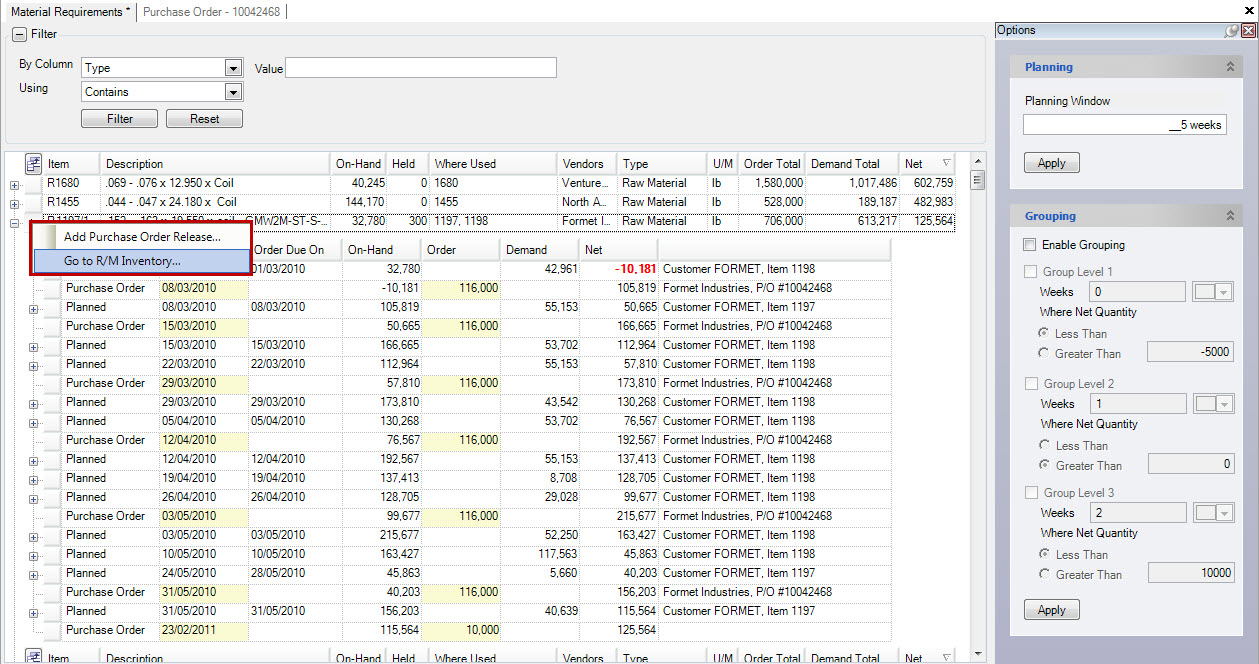Choose Go to R/M Inventory menu item
The height and width of the screenshot is (664, 1259).
click(x=122, y=261)
